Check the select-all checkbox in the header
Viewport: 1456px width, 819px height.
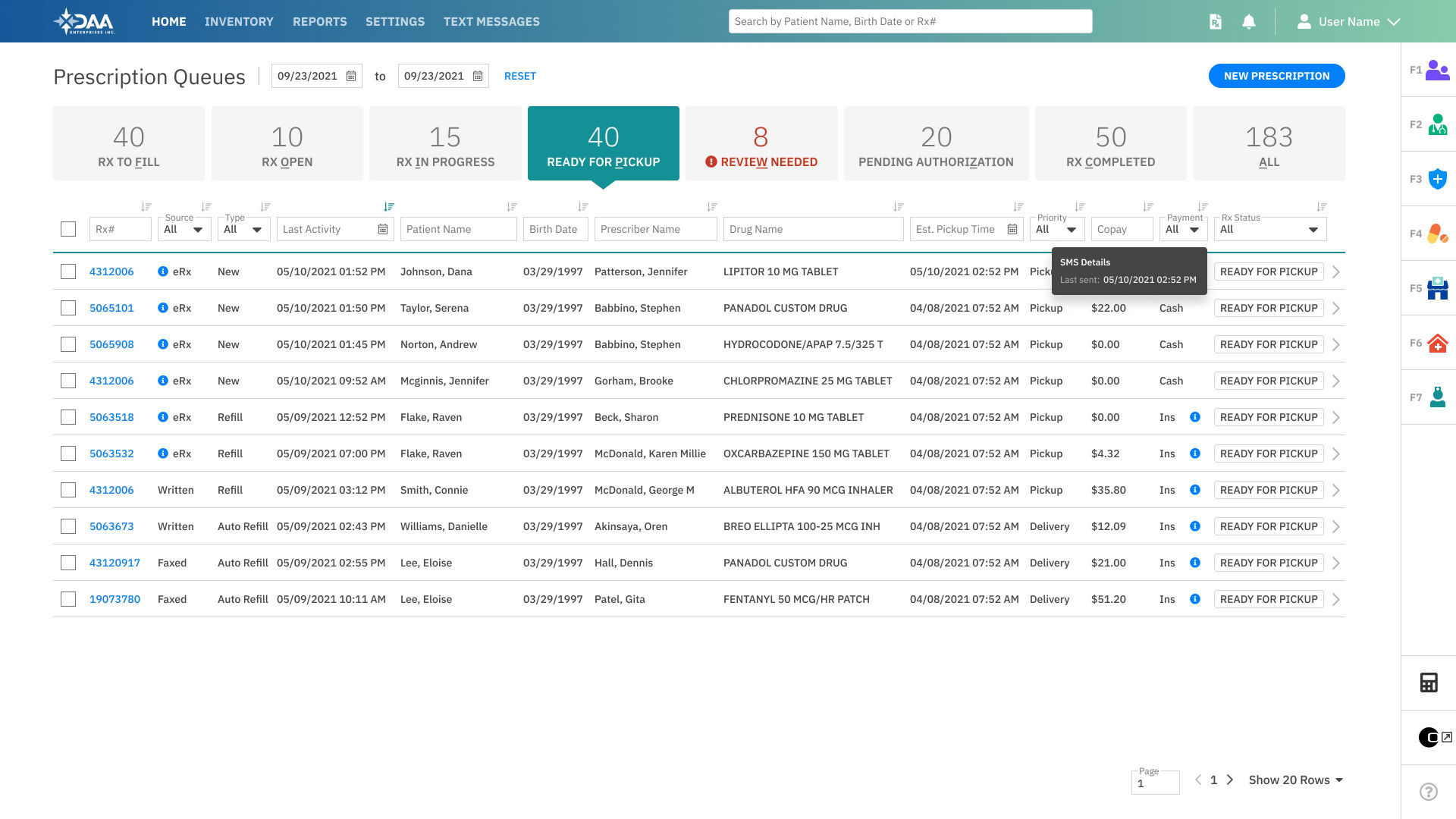tap(68, 228)
